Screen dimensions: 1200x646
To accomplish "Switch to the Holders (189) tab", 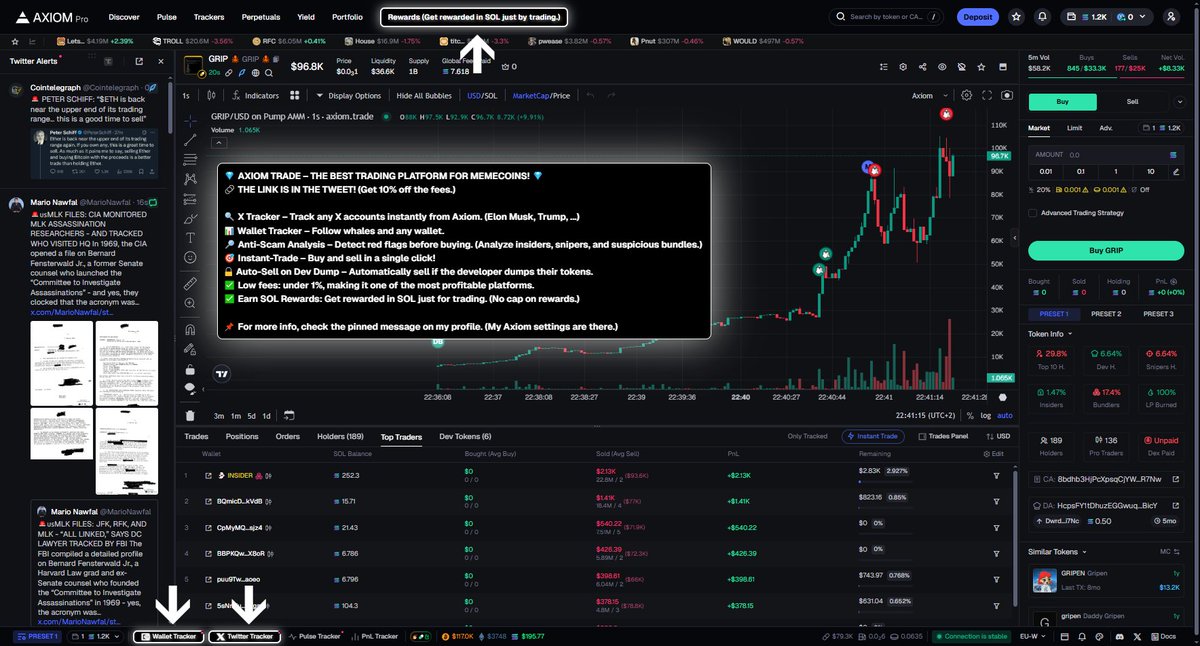I will point(340,436).
